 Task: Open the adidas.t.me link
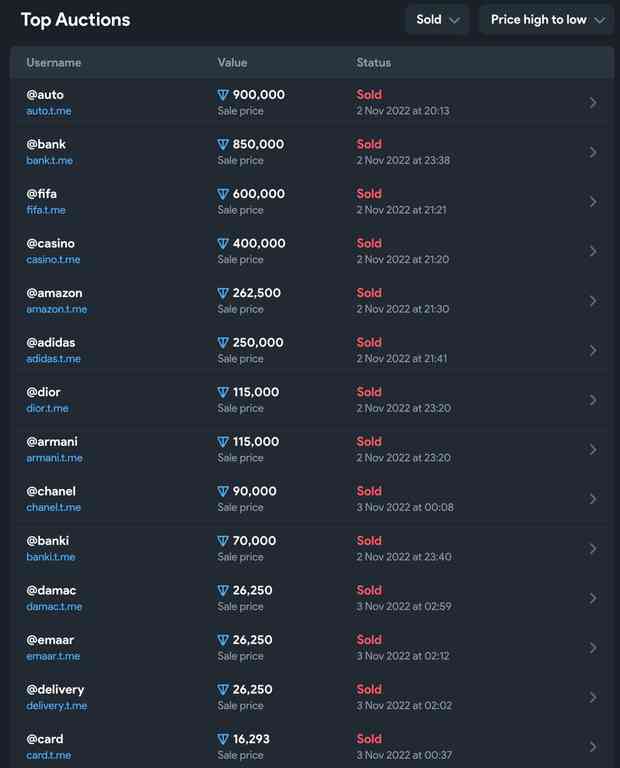(53, 359)
